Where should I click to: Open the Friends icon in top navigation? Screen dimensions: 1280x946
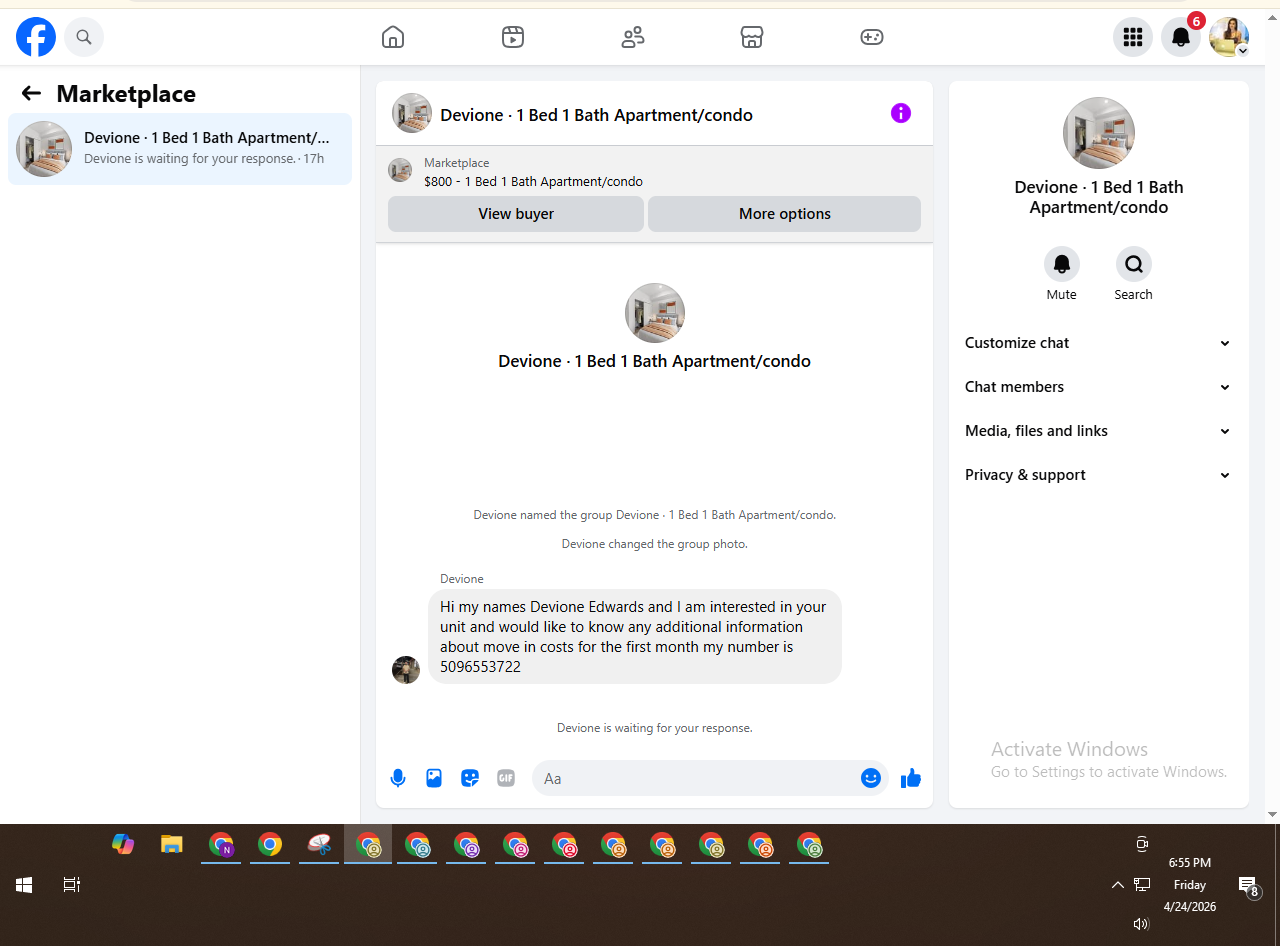[x=633, y=37]
